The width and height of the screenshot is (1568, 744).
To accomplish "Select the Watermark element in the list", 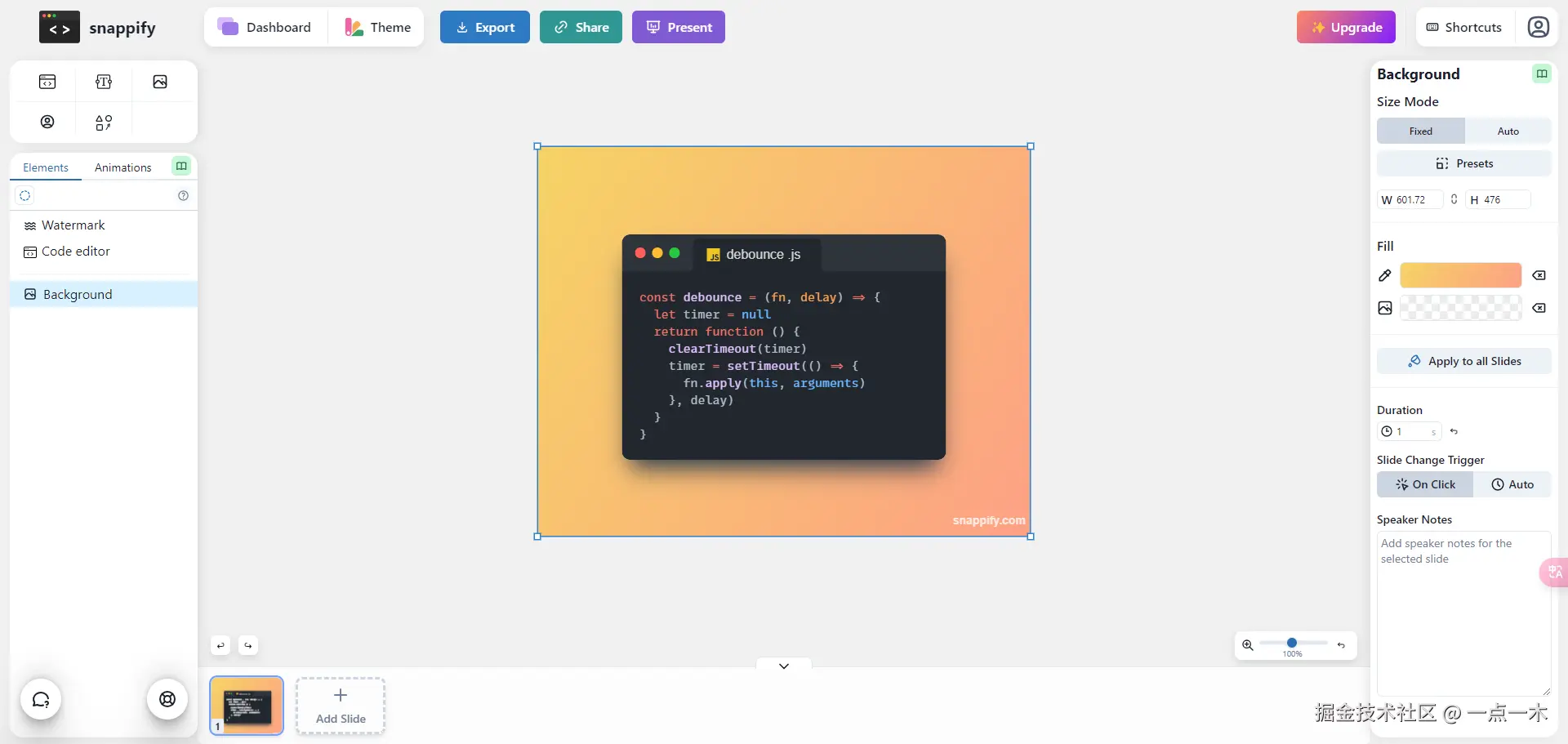I will (x=104, y=225).
